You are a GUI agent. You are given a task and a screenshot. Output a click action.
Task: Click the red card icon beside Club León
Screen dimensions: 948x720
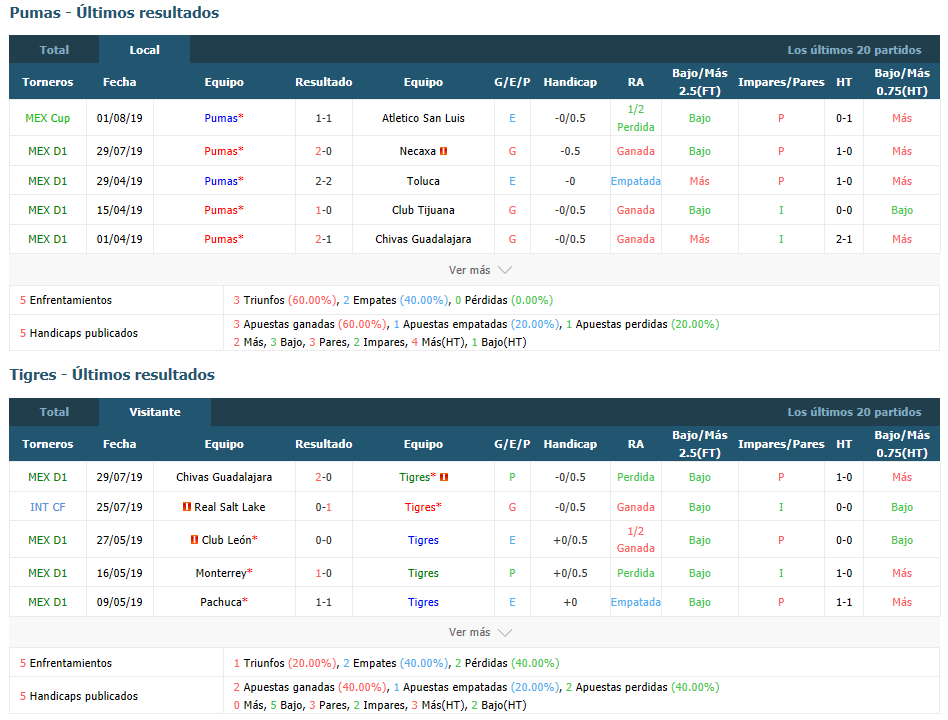(x=194, y=539)
